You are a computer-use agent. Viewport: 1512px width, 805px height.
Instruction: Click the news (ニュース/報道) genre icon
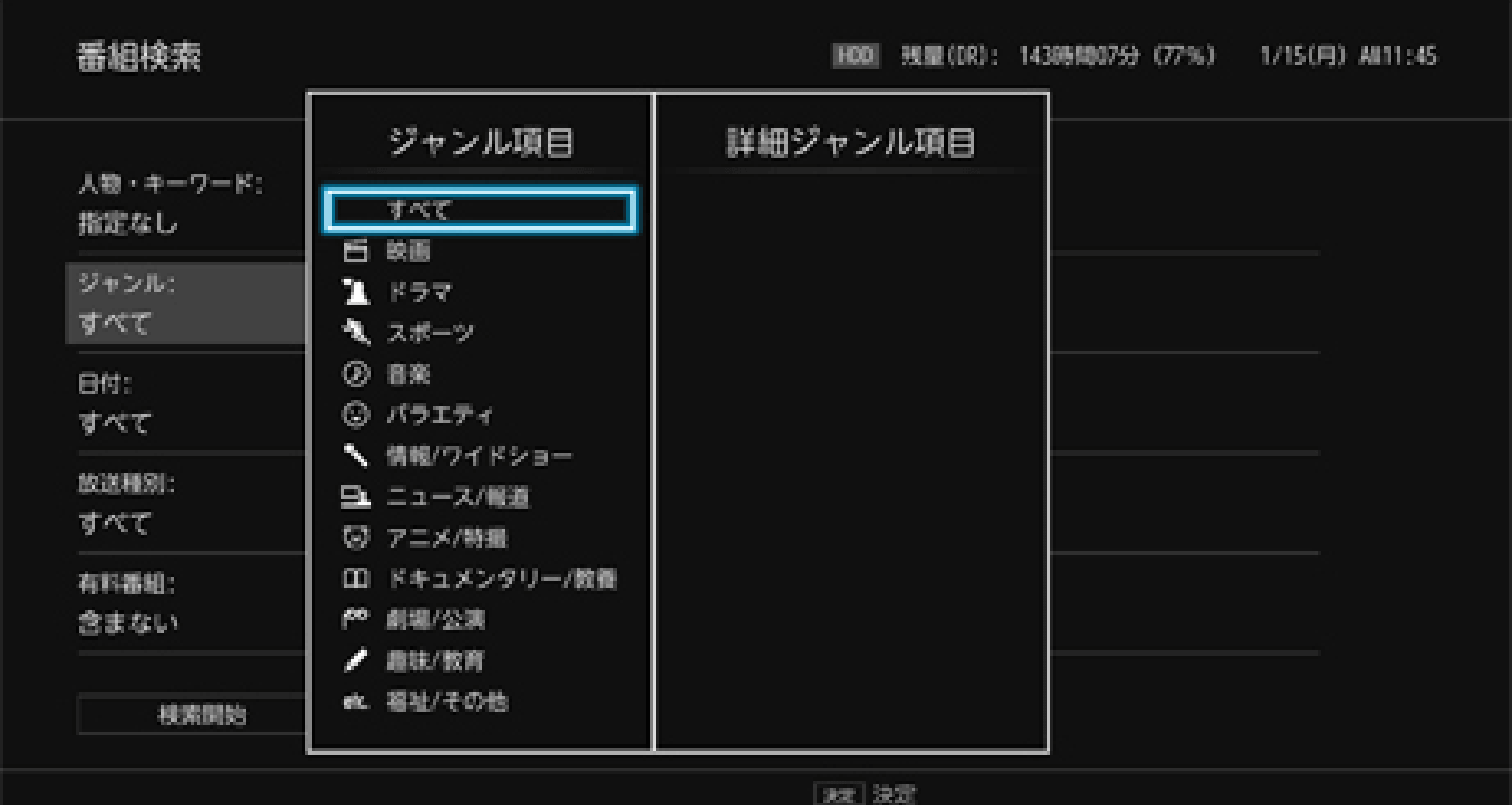click(x=355, y=497)
